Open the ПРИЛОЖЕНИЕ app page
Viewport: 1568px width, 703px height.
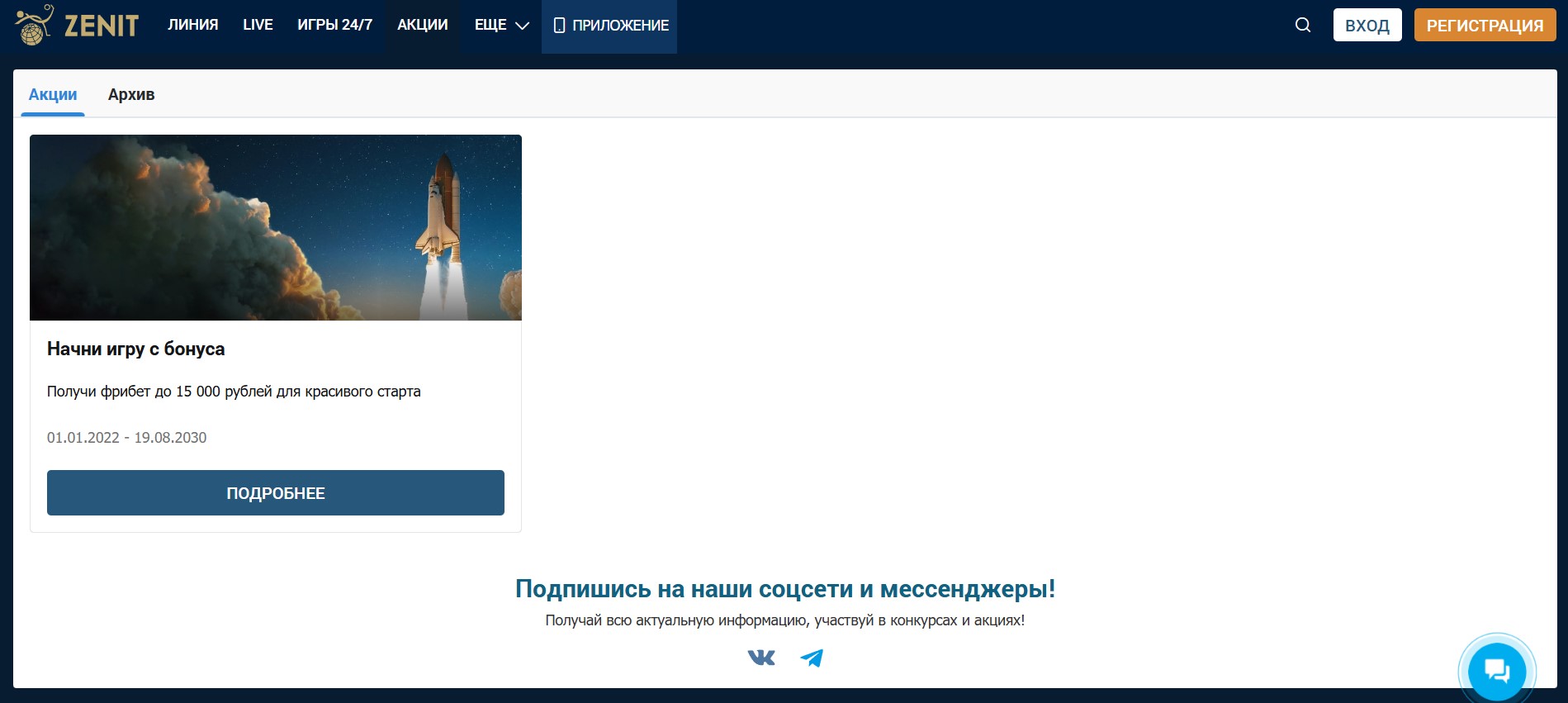(609, 26)
